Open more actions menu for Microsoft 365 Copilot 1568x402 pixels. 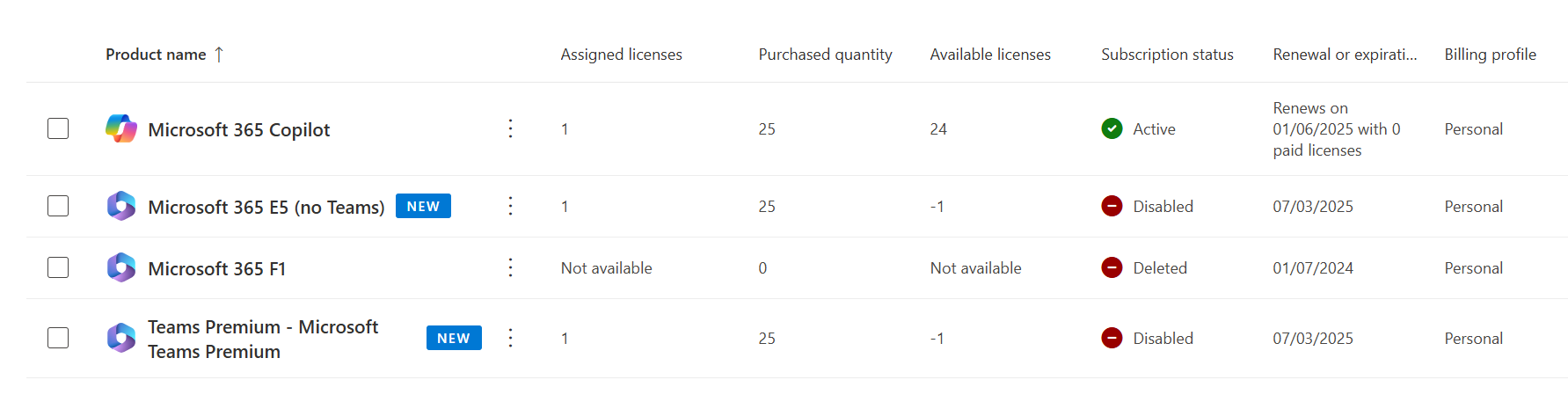(x=510, y=128)
